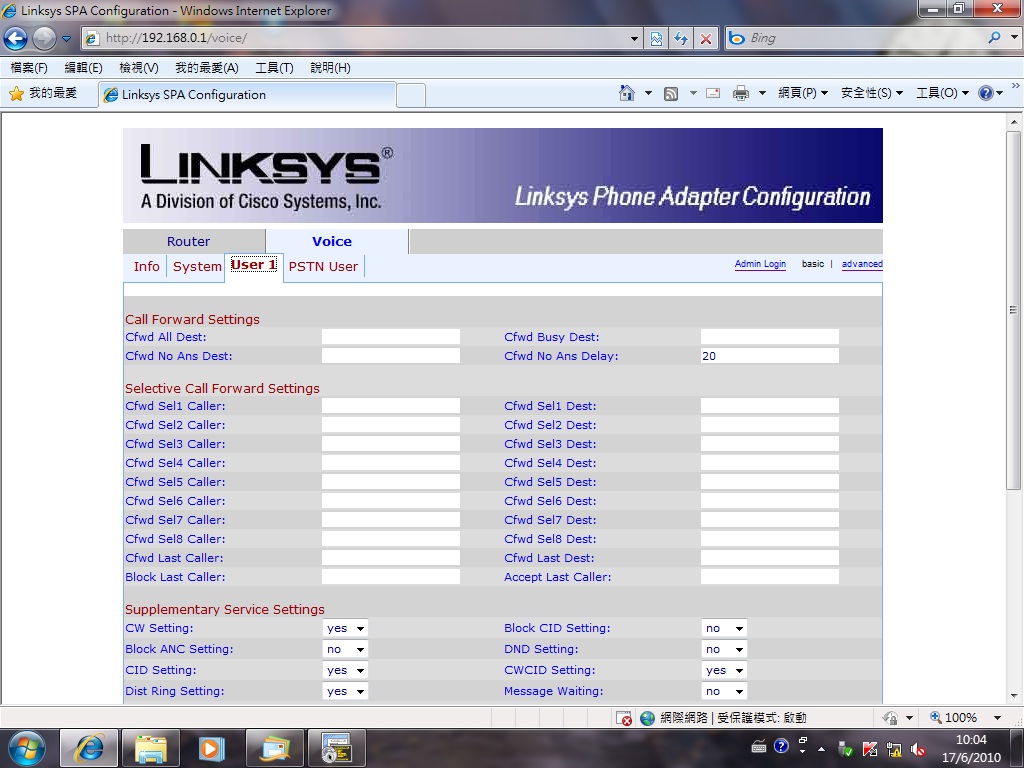Viewport: 1024px width, 768px height.
Task: Open the 編輯(E) menu
Action: click(83, 68)
